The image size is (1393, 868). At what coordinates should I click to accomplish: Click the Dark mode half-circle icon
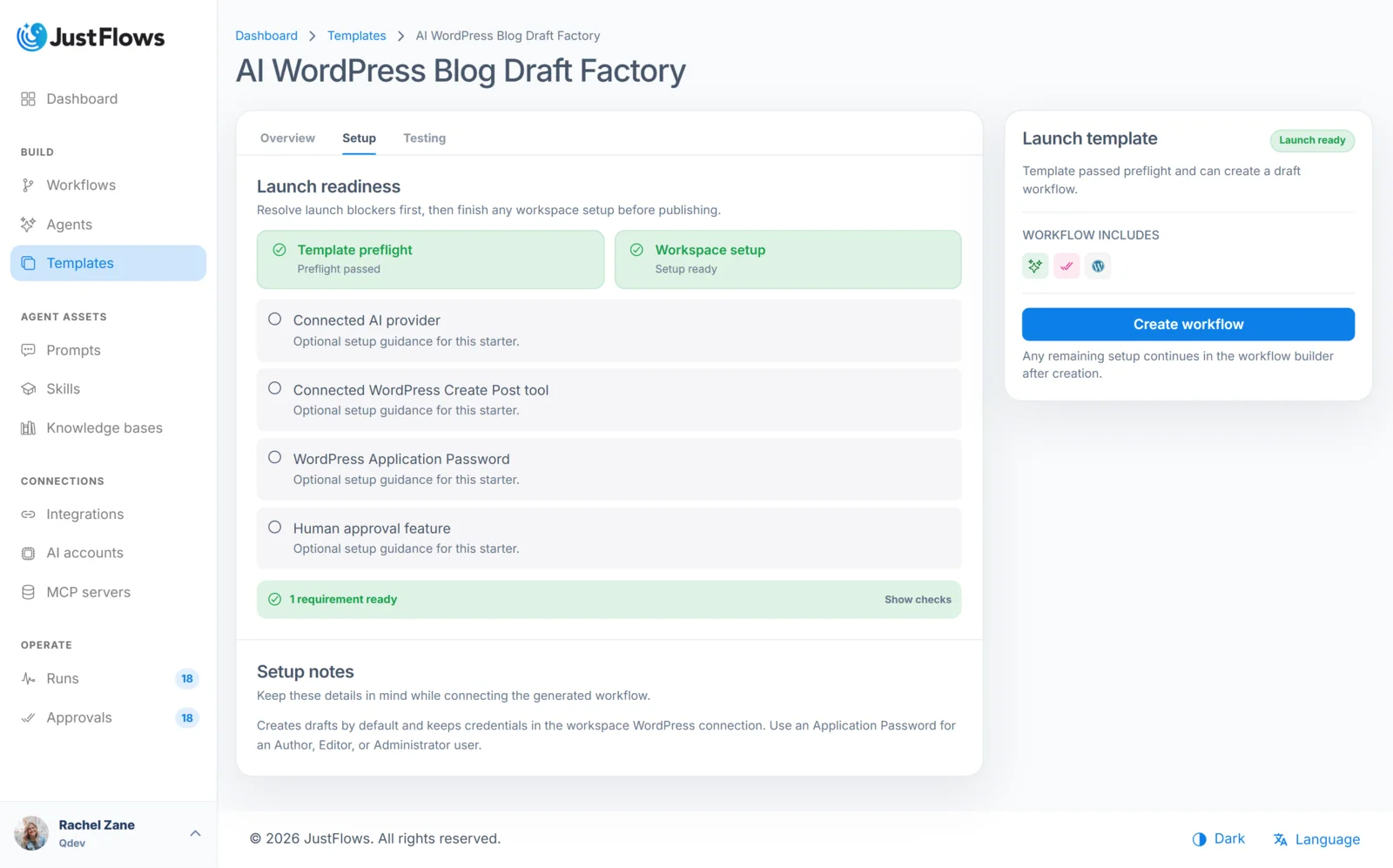tap(1200, 839)
